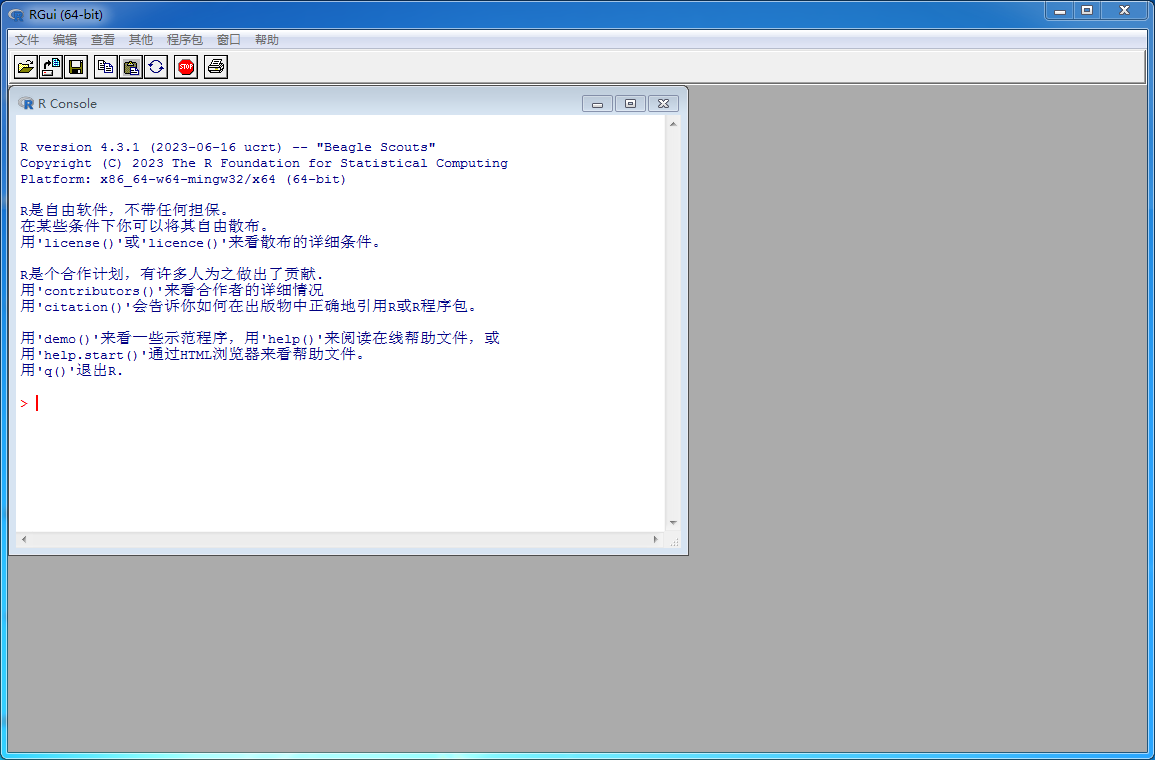
Task: Click the R Console window logo icon
Action: (x=27, y=103)
